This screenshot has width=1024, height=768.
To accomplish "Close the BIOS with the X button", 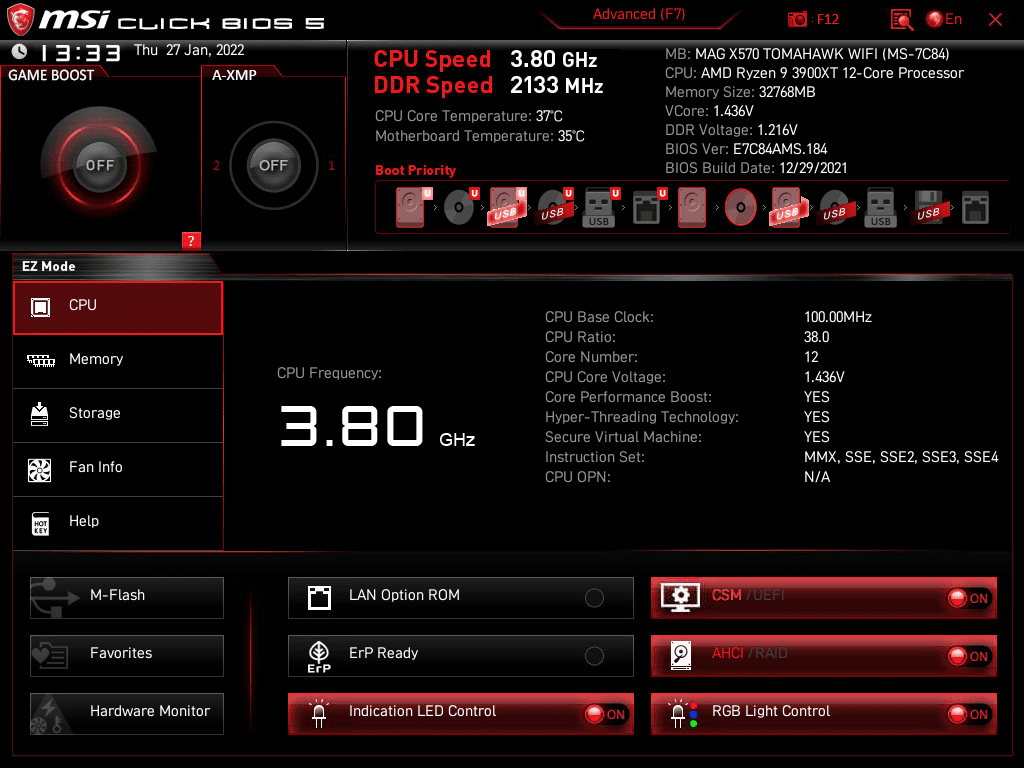I will [x=995, y=20].
